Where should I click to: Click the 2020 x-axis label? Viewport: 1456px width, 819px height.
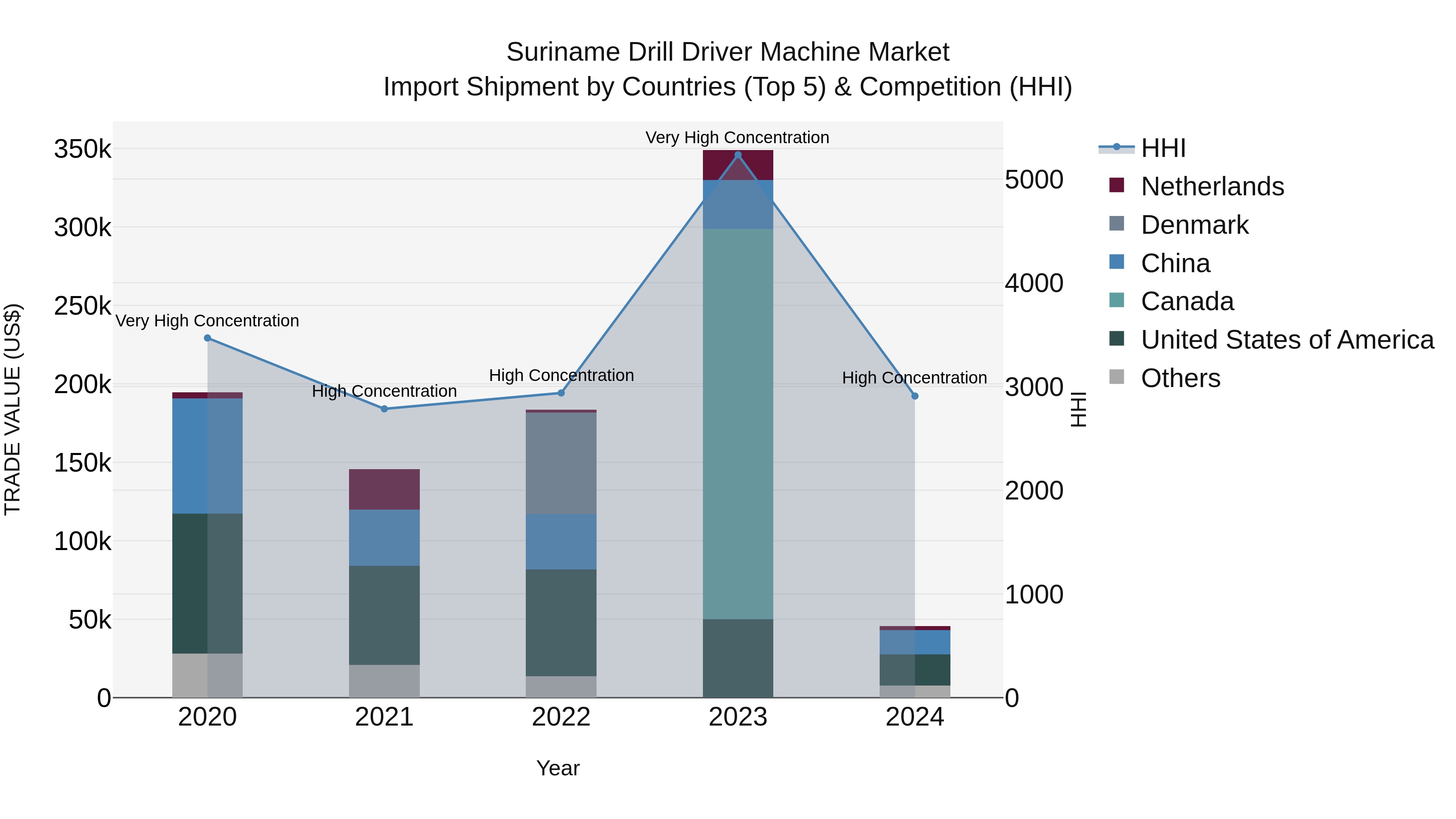tap(207, 717)
